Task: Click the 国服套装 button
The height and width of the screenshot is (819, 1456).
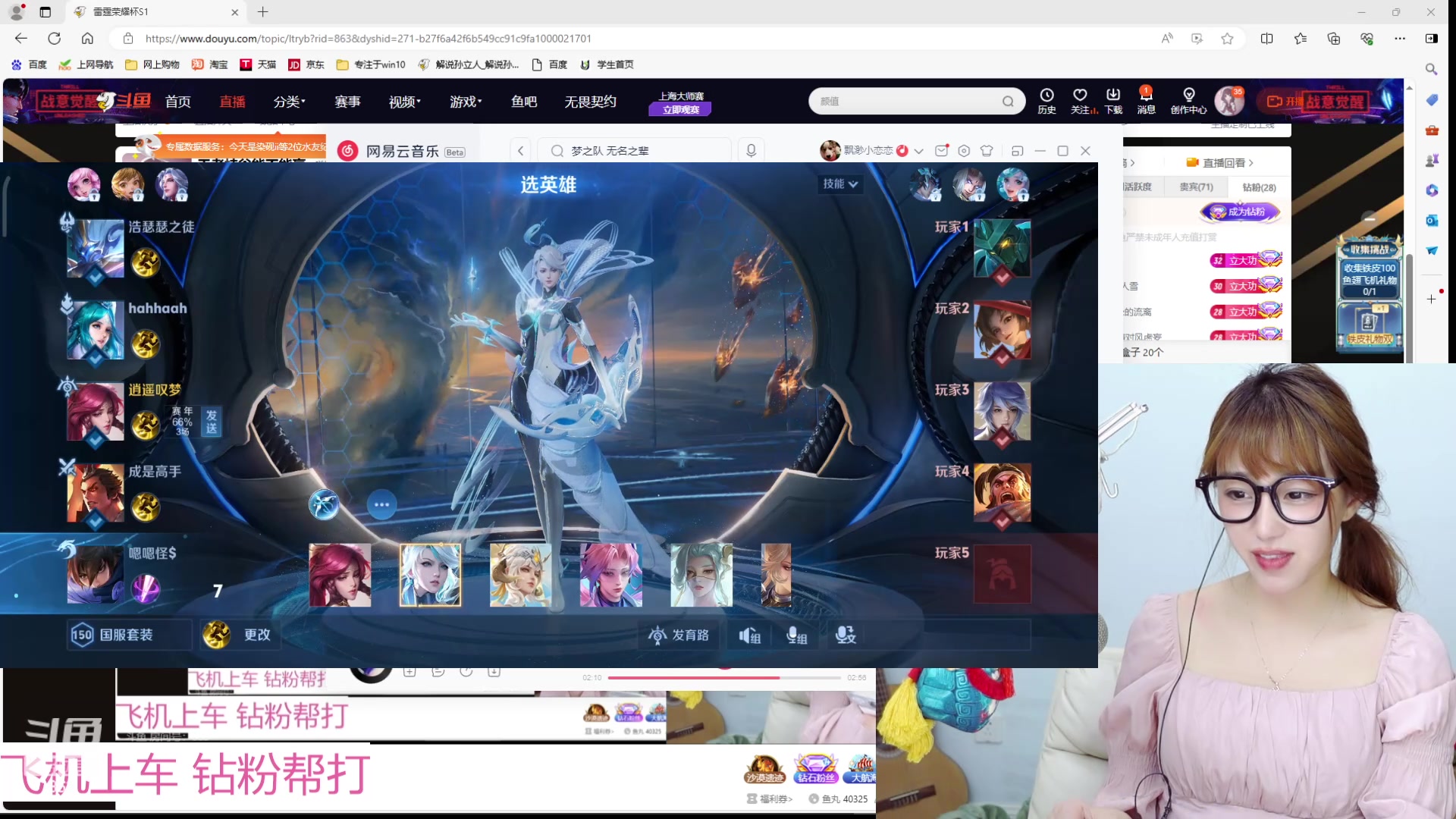Action: tap(129, 635)
